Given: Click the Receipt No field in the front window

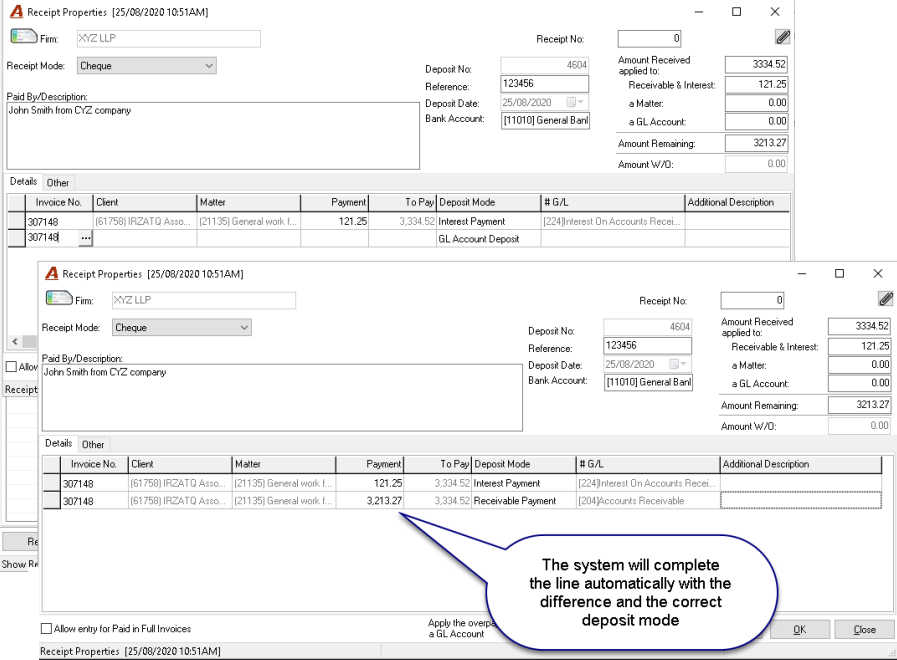Looking at the screenshot, I should (x=752, y=300).
